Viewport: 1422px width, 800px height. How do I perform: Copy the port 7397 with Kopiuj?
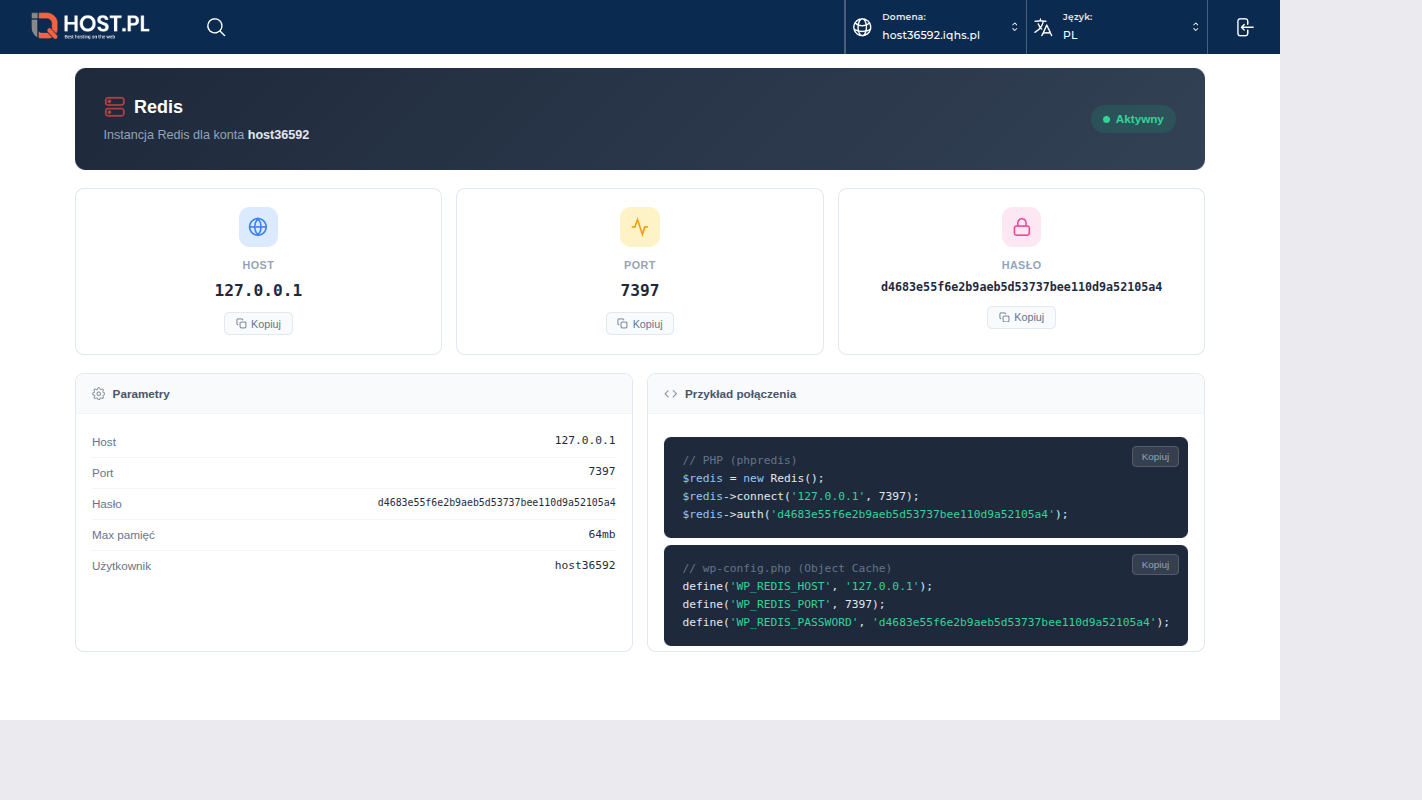[x=640, y=323]
